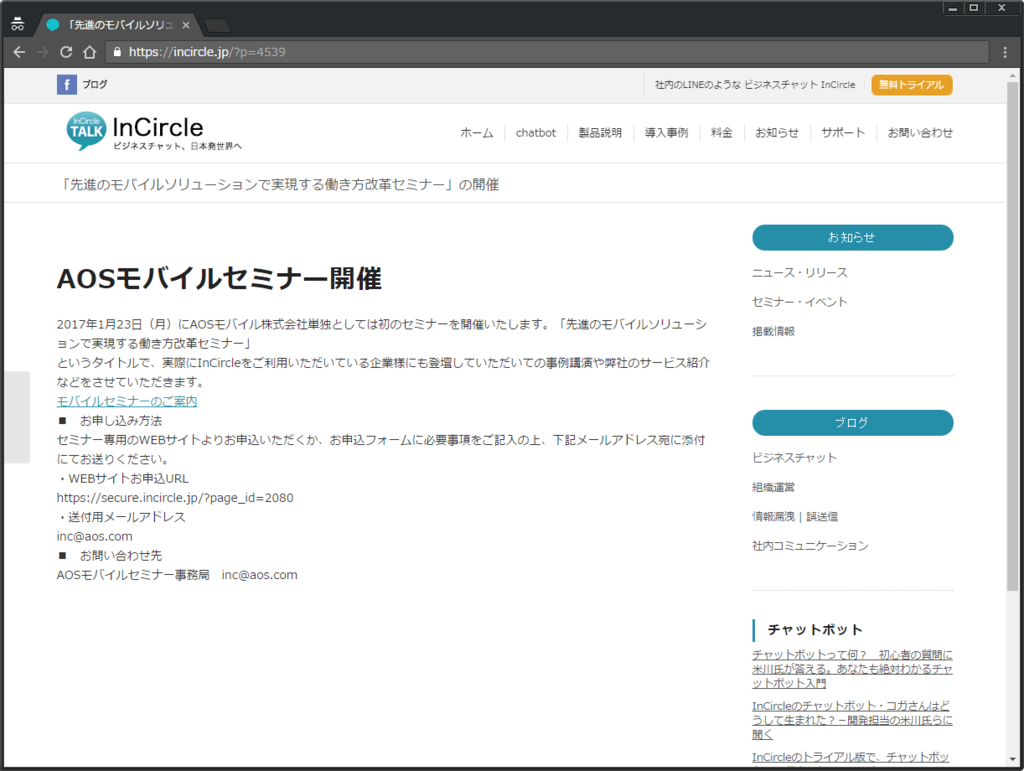Open the 社内コミュニケーション blog category
The image size is (1024, 771).
point(810,546)
